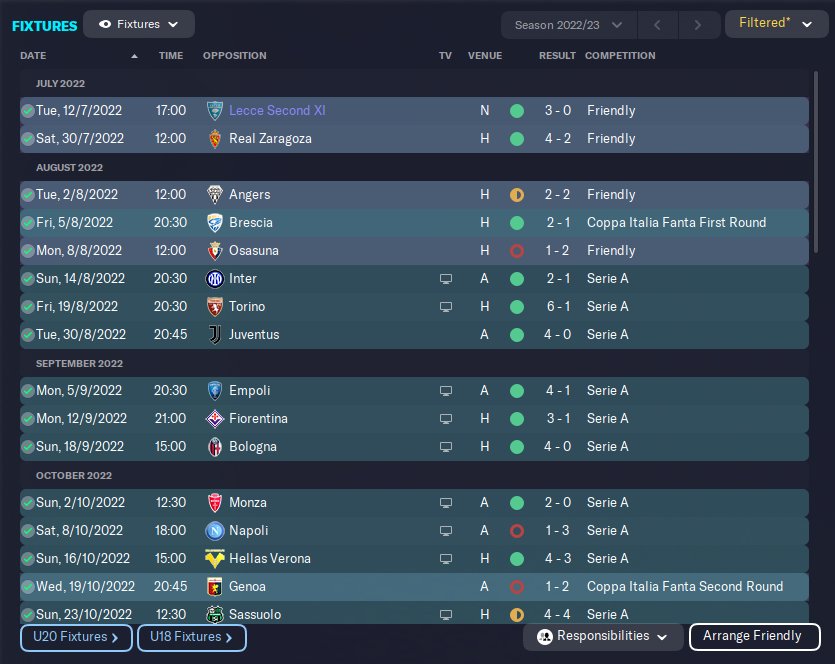This screenshot has width=835, height=664.
Task: Click the red loss indicator on Osasuna row
Action: pos(517,250)
